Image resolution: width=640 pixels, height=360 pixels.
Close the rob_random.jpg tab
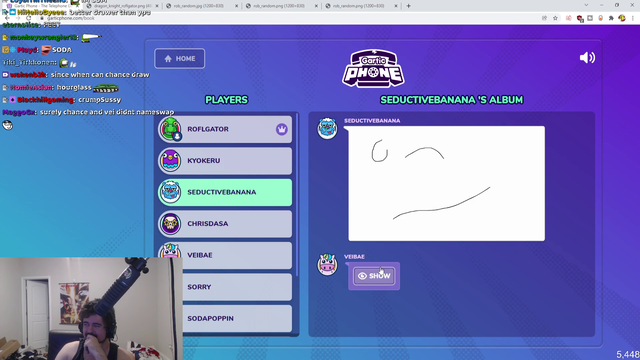[x=236, y=6]
